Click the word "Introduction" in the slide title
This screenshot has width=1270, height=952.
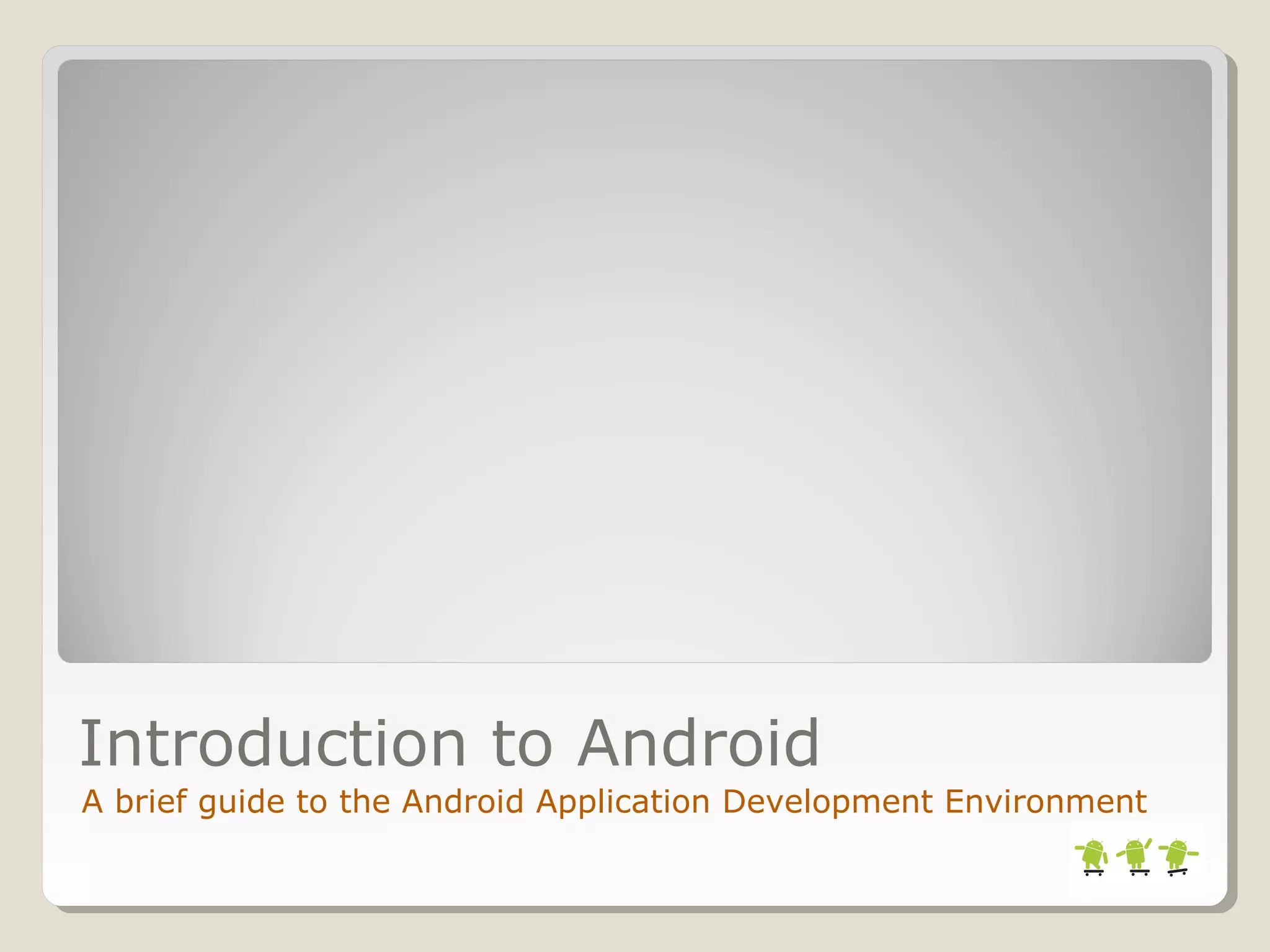pyautogui.click(x=273, y=743)
